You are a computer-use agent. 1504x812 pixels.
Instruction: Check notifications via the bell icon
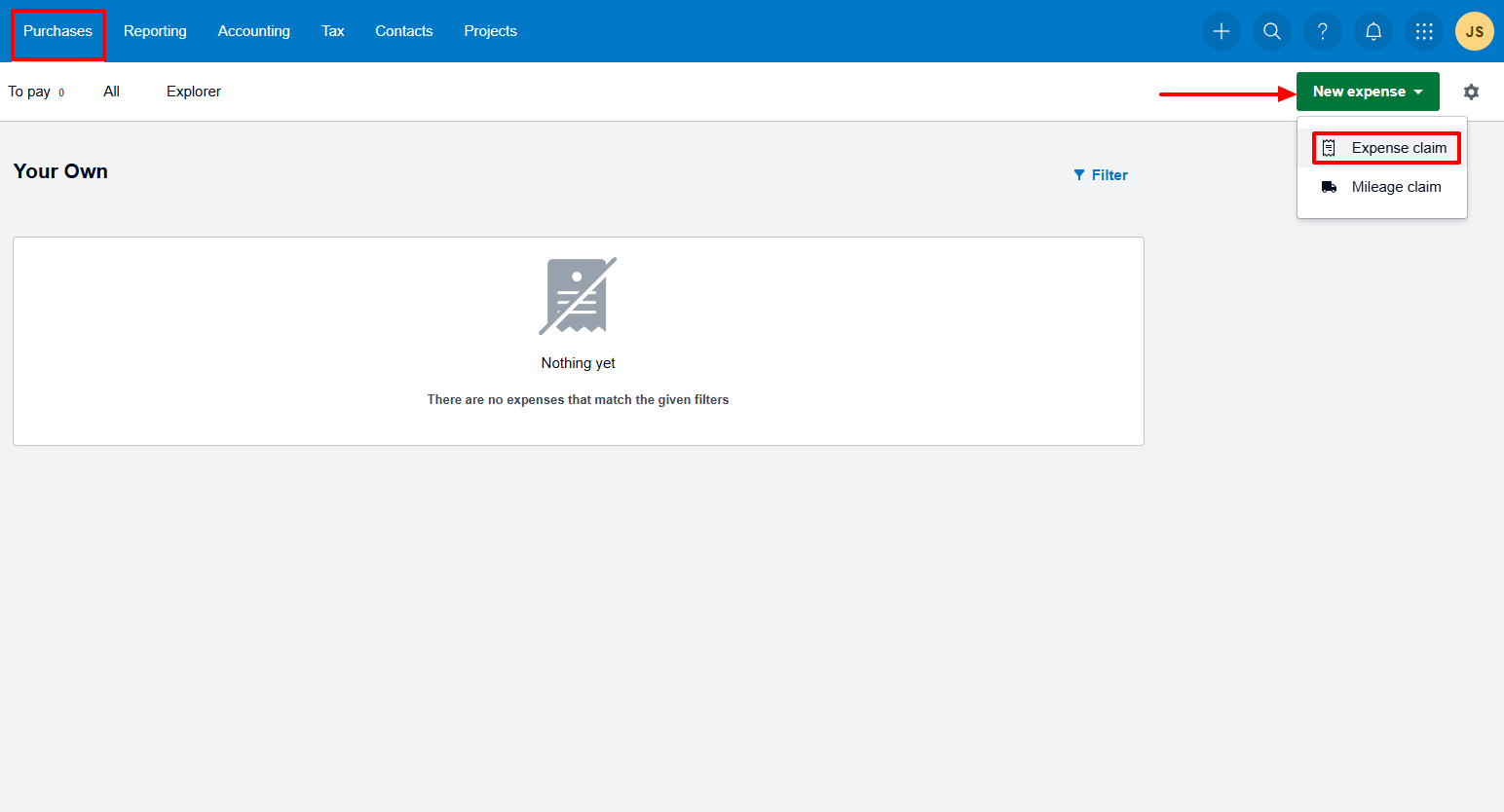pyautogui.click(x=1372, y=31)
